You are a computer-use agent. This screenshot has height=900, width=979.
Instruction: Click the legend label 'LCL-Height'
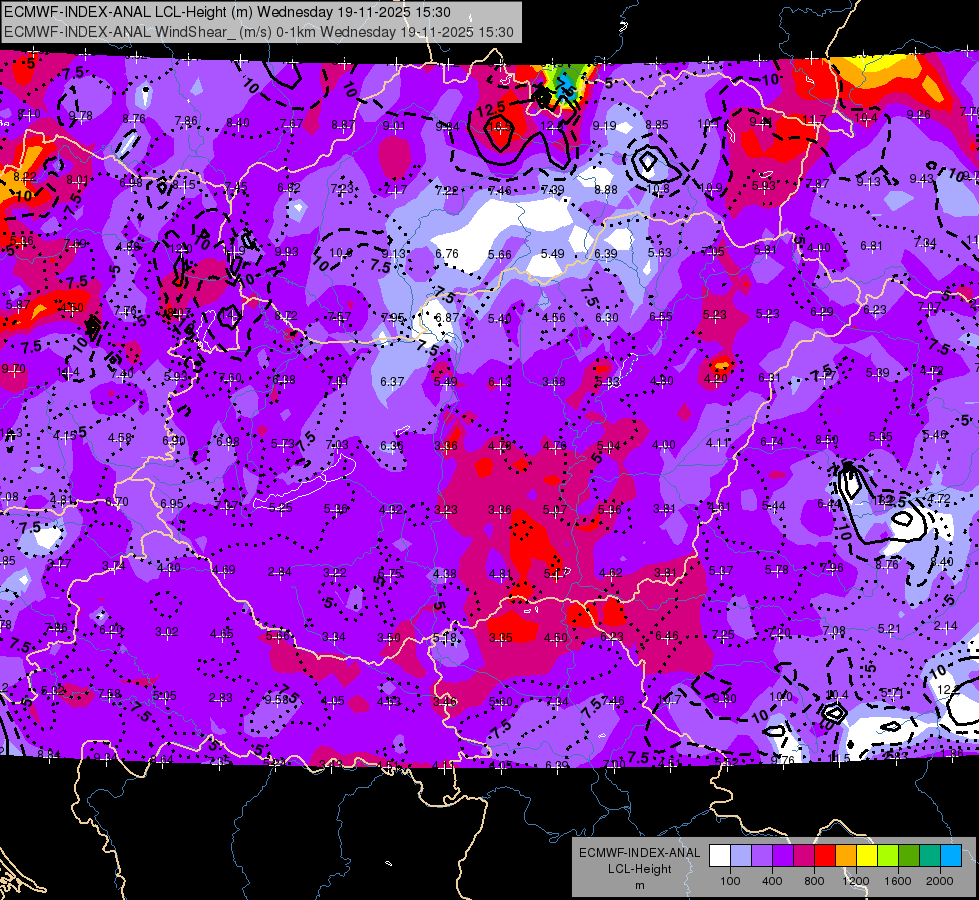639,869
